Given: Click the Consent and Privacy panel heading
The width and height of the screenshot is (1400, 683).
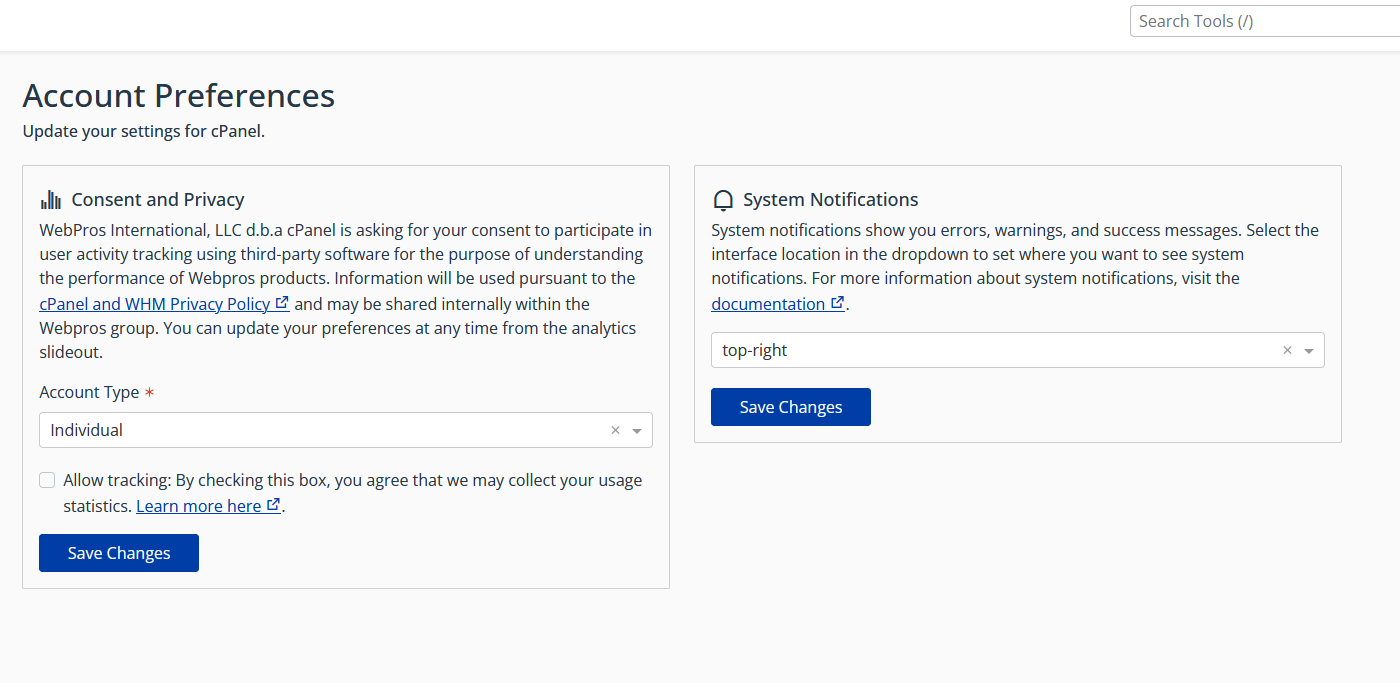Looking at the screenshot, I should tap(158, 199).
